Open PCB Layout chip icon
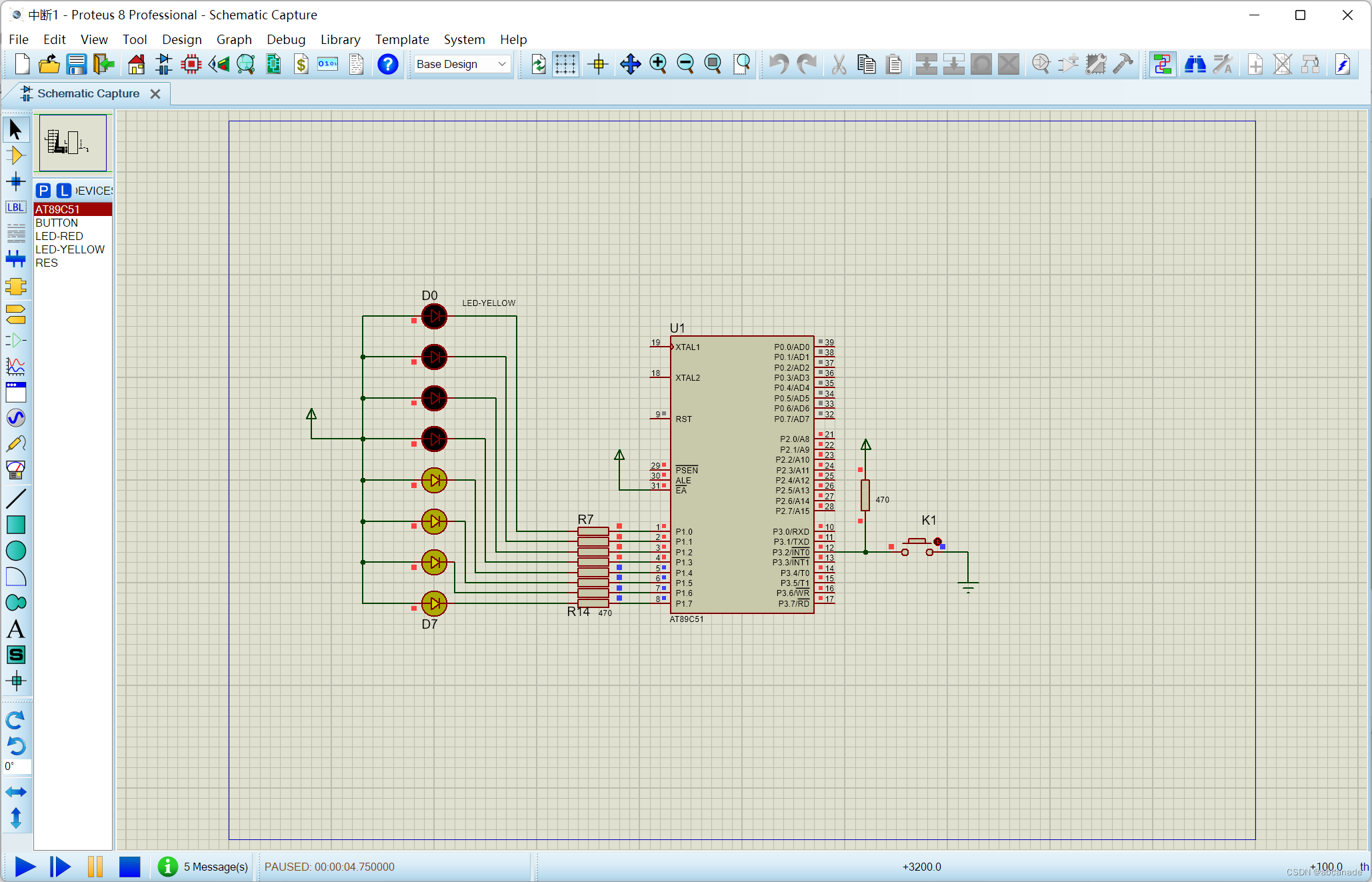1372x882 pixels. [x=191, y=64]
